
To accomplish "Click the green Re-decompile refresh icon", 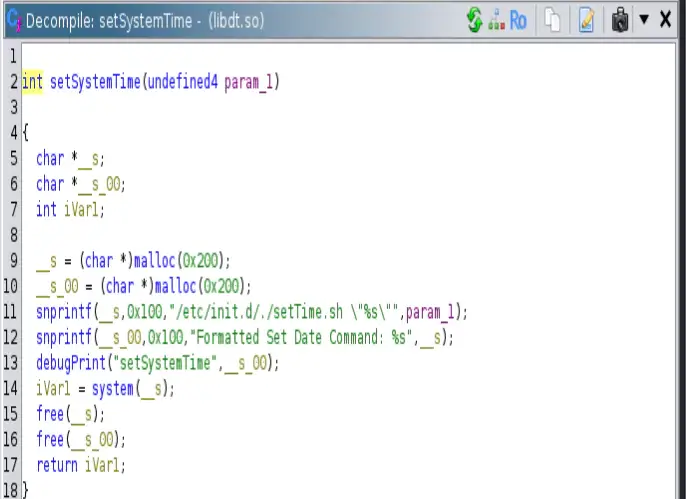I will (x=475, y=20).
